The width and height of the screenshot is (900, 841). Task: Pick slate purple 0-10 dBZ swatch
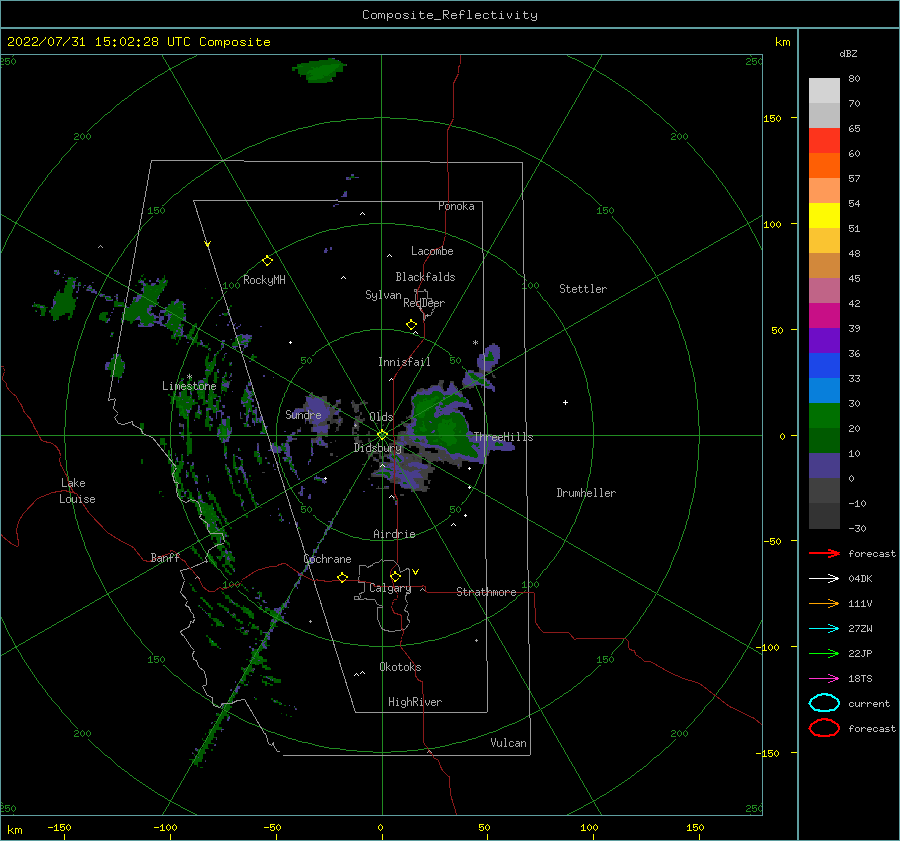[x=824, y=465]
